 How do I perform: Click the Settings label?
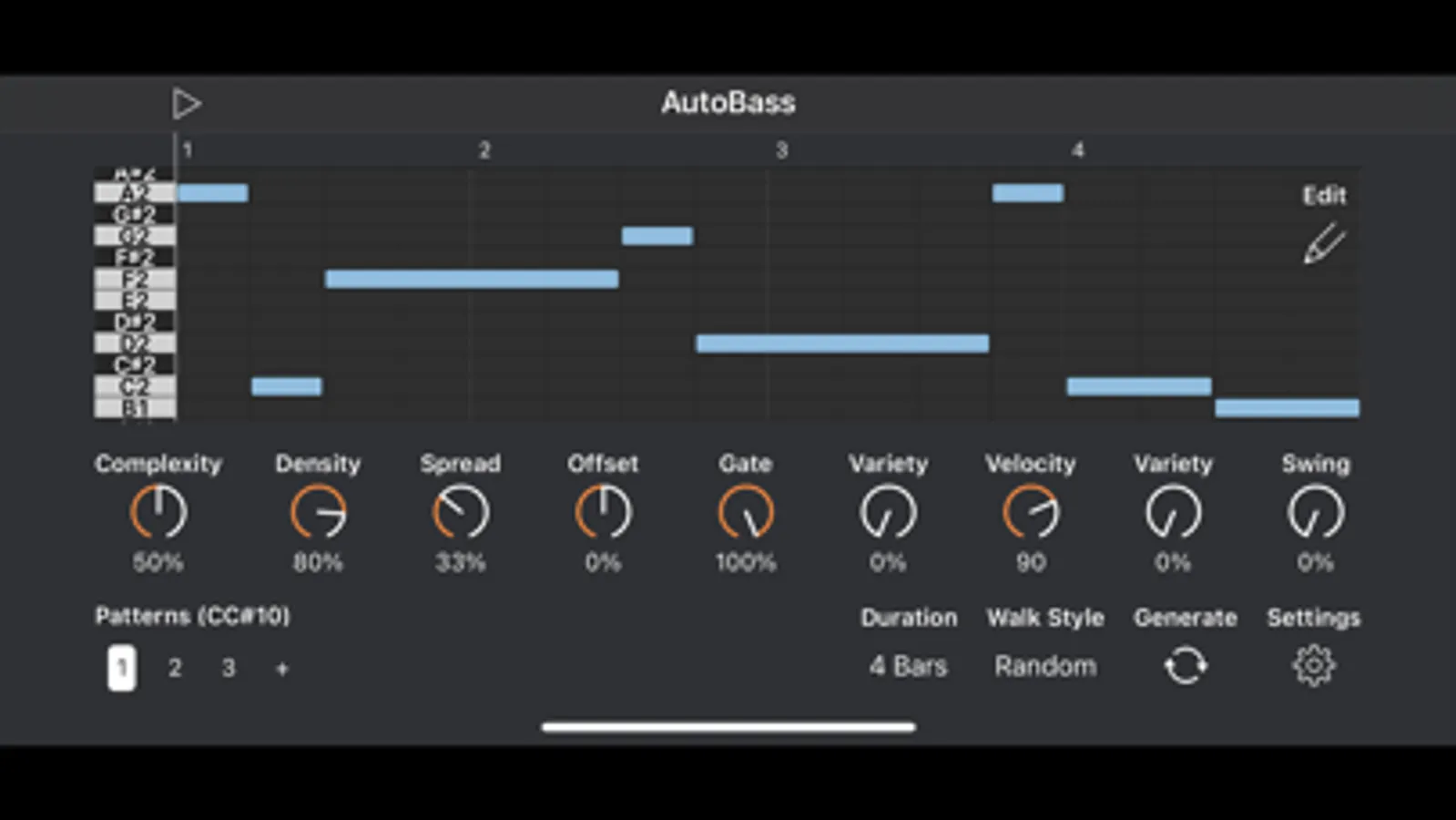click(x=1314, y=618)
